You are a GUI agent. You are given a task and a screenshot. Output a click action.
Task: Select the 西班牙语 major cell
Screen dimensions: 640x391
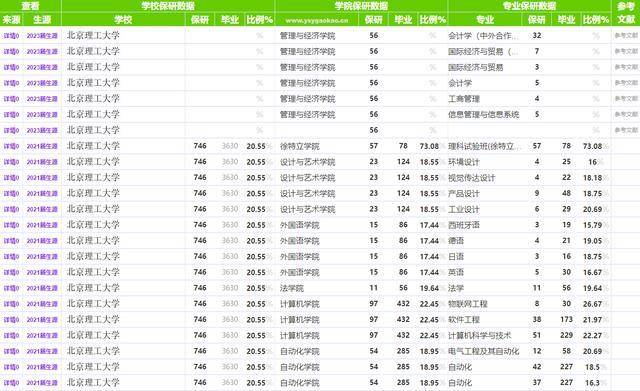[464, 225]
